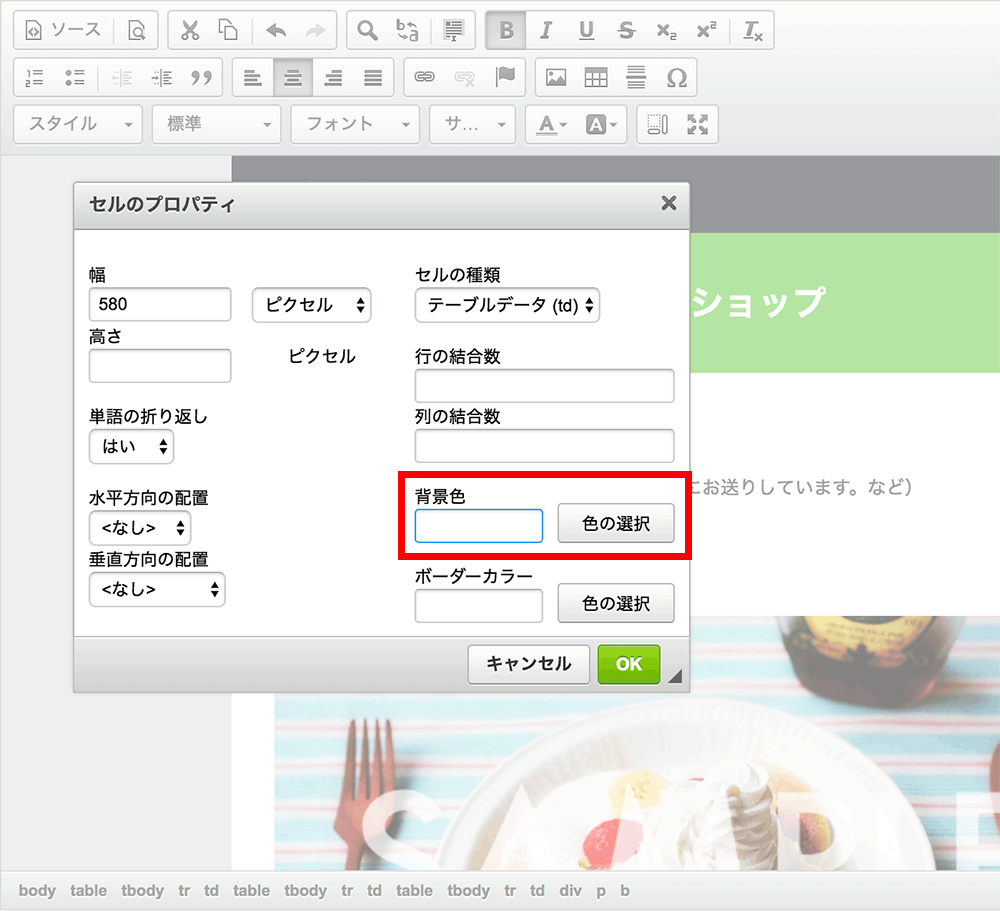Toggle superscript formatting
The image size is (1000, 911).
(706, 30)
